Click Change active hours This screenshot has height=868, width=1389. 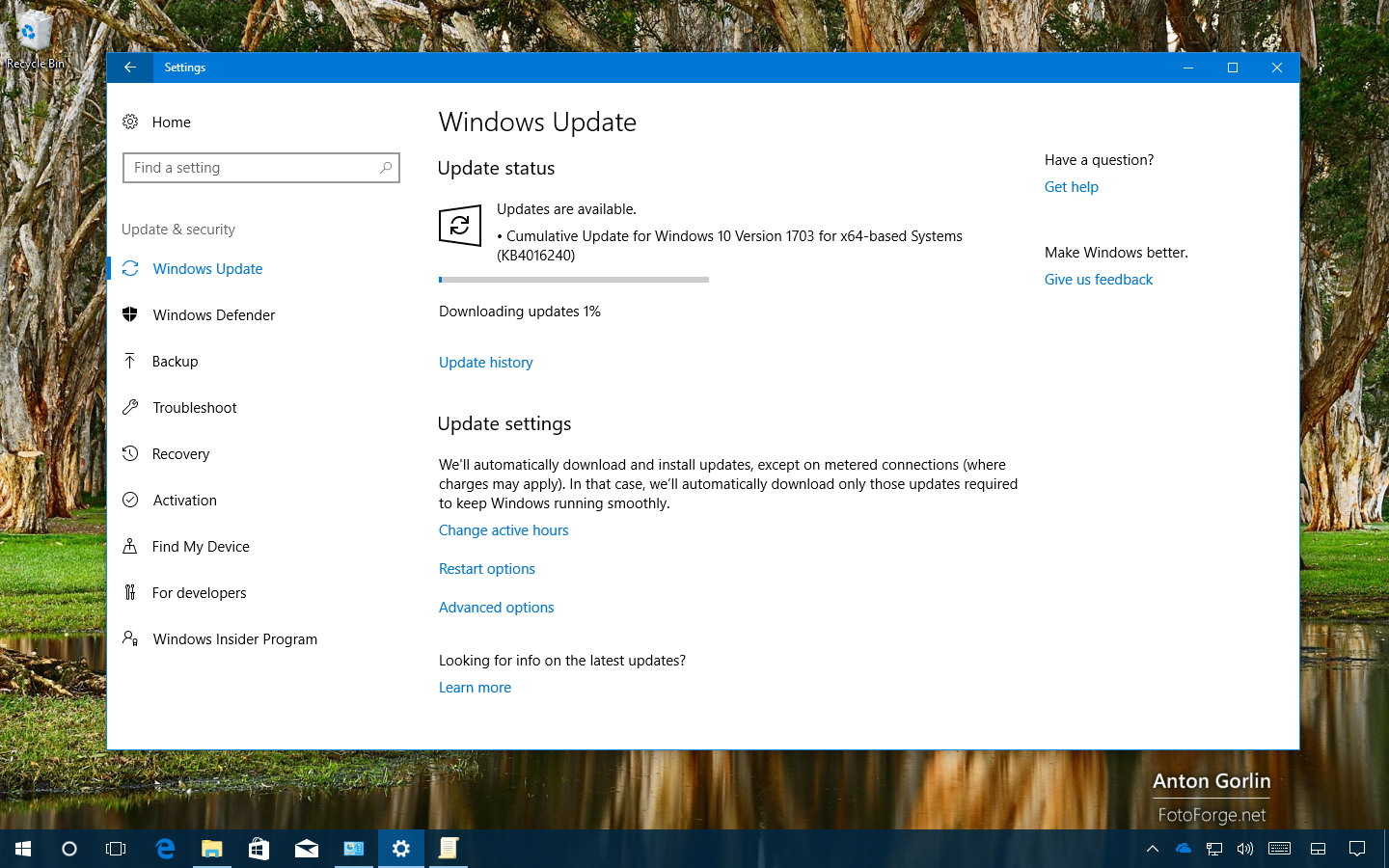[504, 530]
